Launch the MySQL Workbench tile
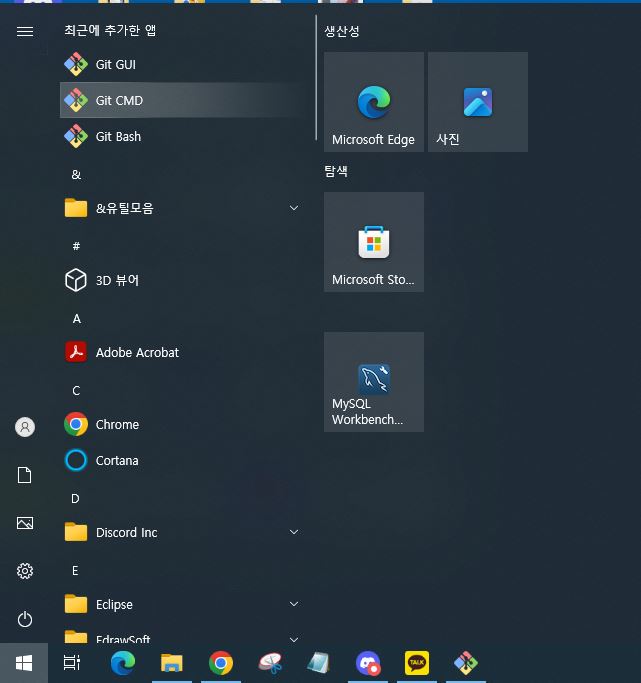The height and width of the screenshot is (683, 641). [x=374, y=382]
